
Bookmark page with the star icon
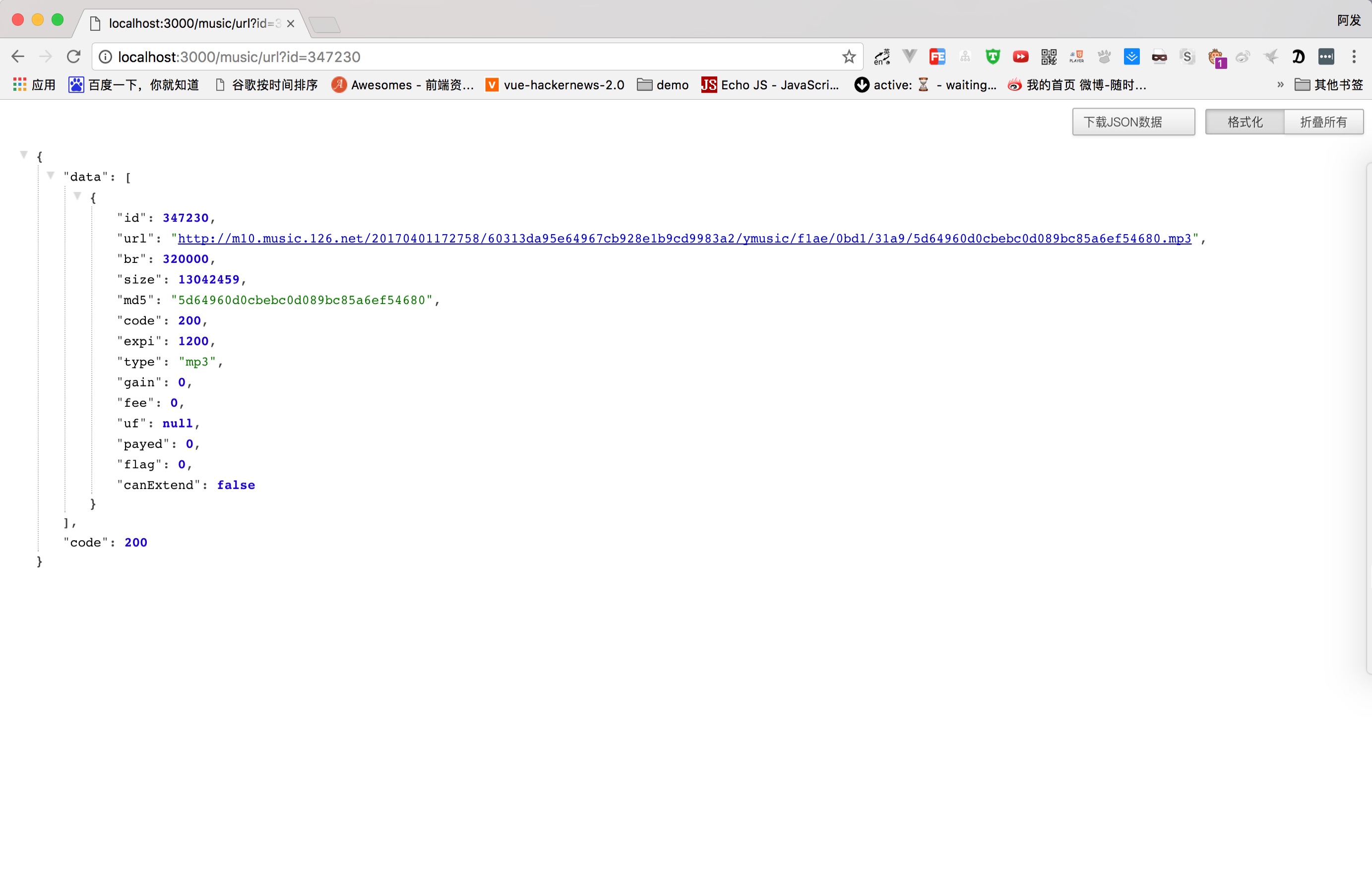(849, 57)
